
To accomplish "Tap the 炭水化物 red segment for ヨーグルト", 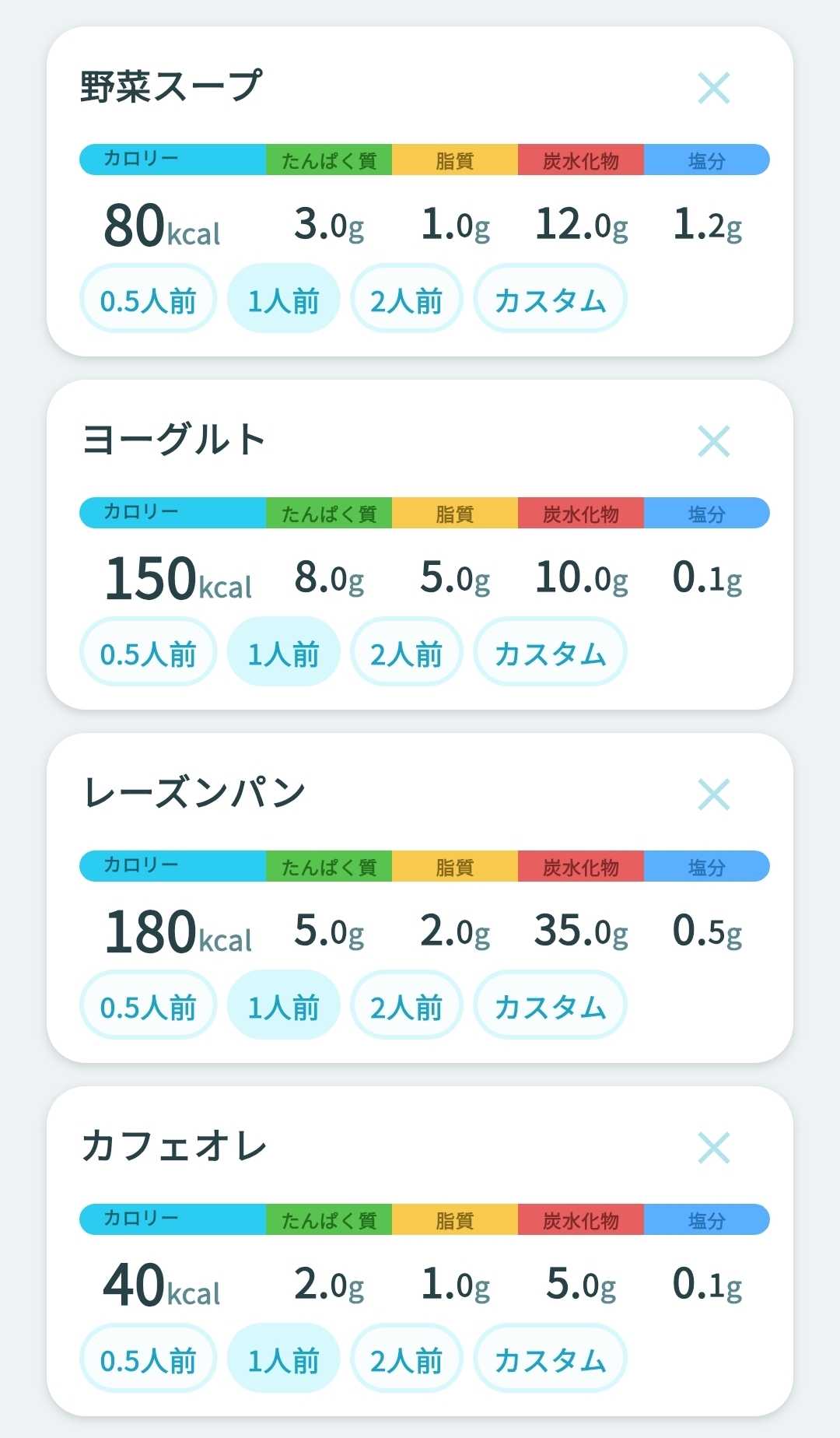I will (581, 513).
